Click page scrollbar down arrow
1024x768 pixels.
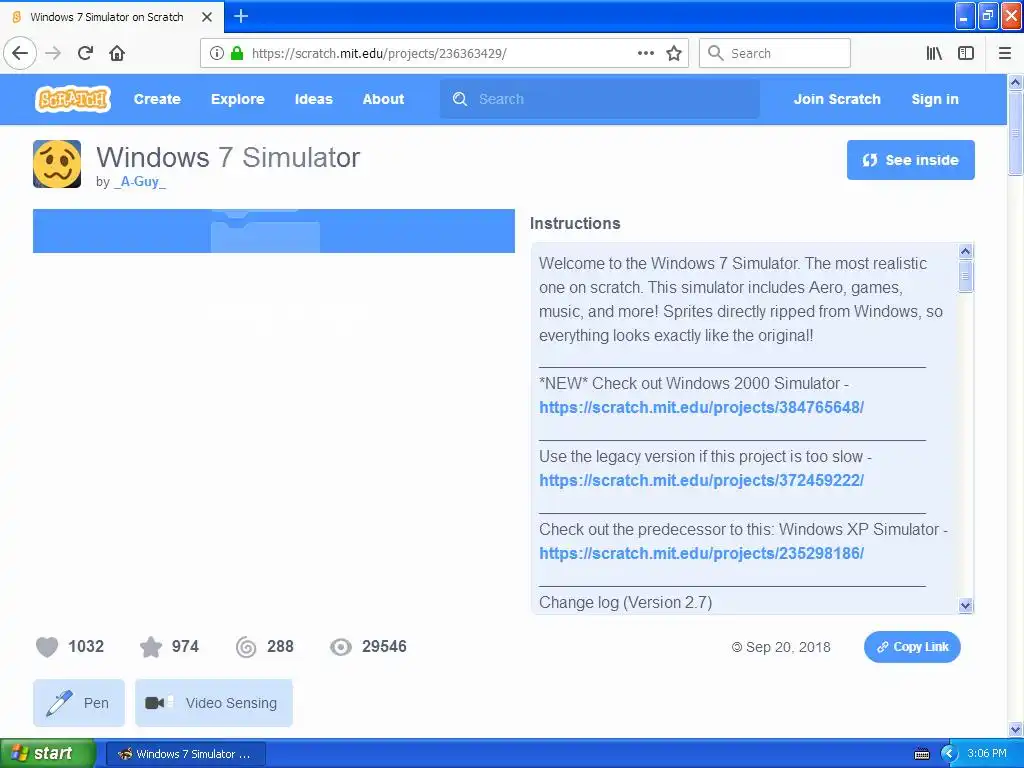pos(1016,729)
